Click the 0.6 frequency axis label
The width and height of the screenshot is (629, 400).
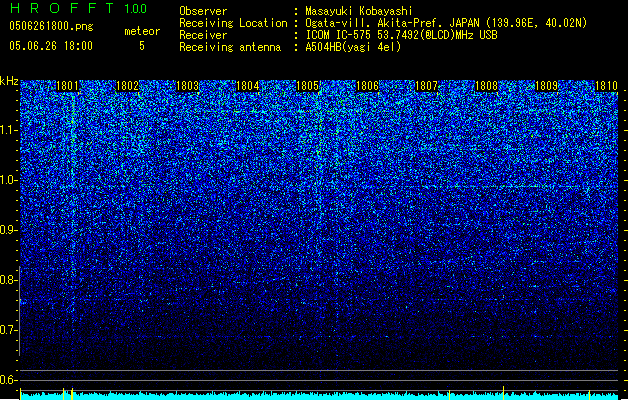[x=9, y=380]
